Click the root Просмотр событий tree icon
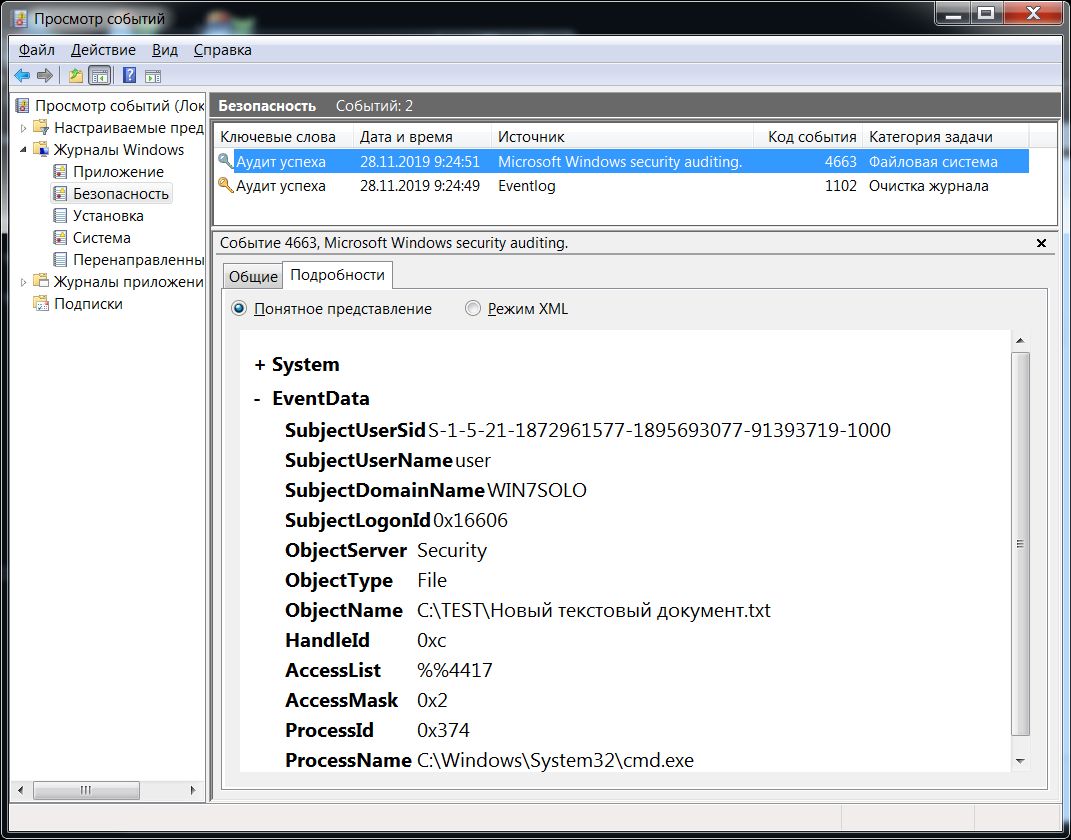Viewport: 1071px width, 840px height. 23,106
